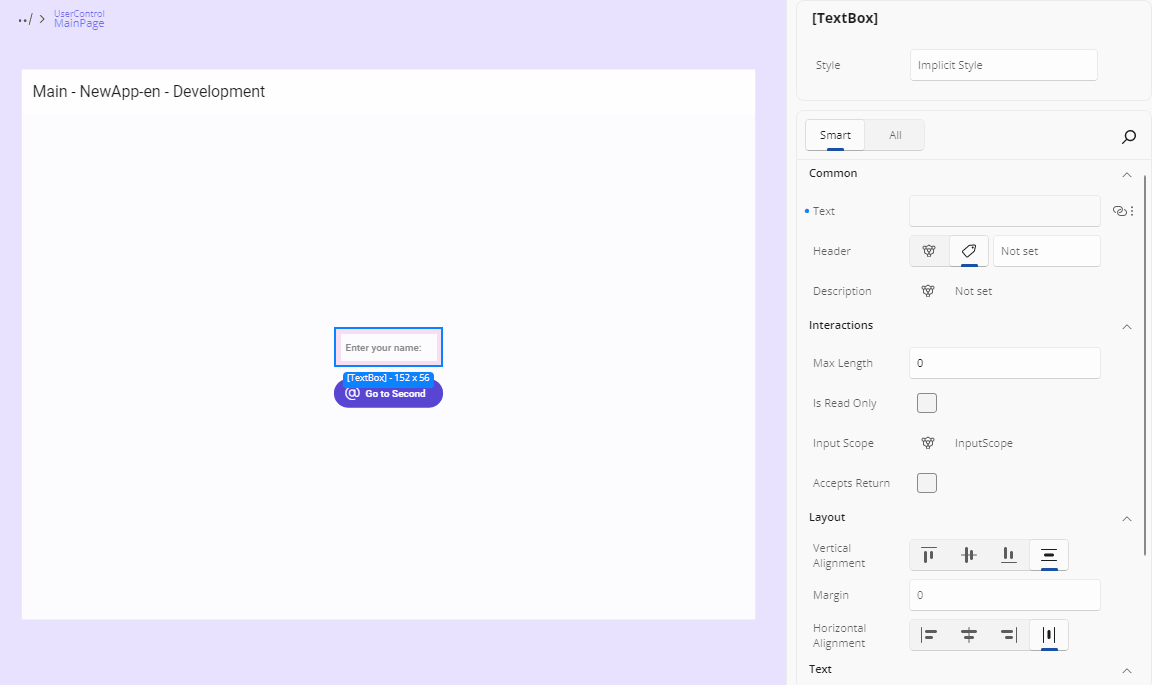Enable the Is Read Only checkbox
Viewport: 1152px width, 685px height.
(926, 402)
